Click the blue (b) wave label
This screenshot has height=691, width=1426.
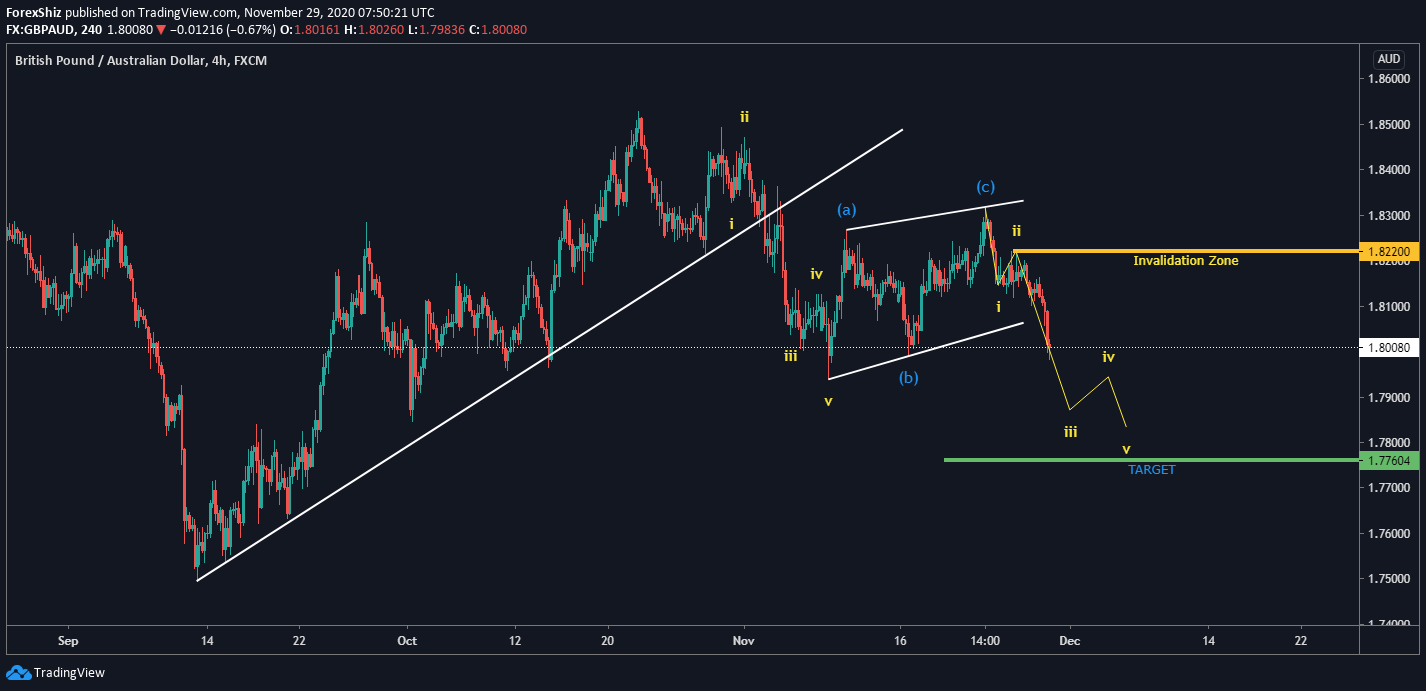pyautogui.click(x=908, y=378)
